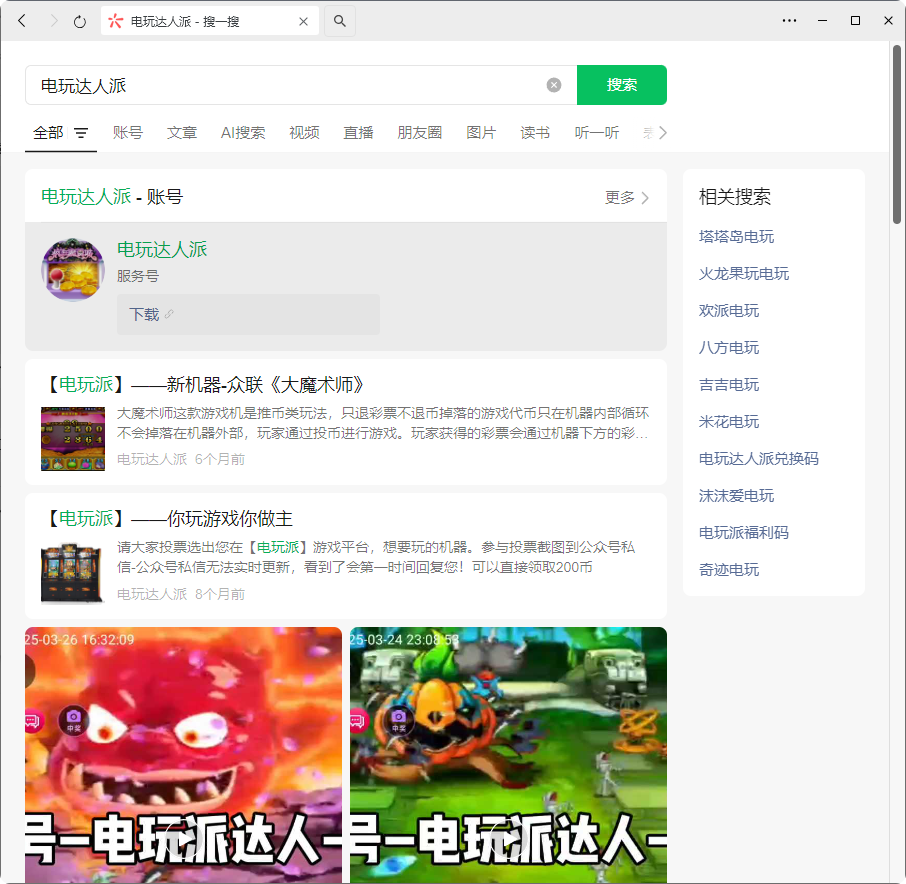906x884 pixels.
Task: Select the 全部 tab
Action: 48,133
